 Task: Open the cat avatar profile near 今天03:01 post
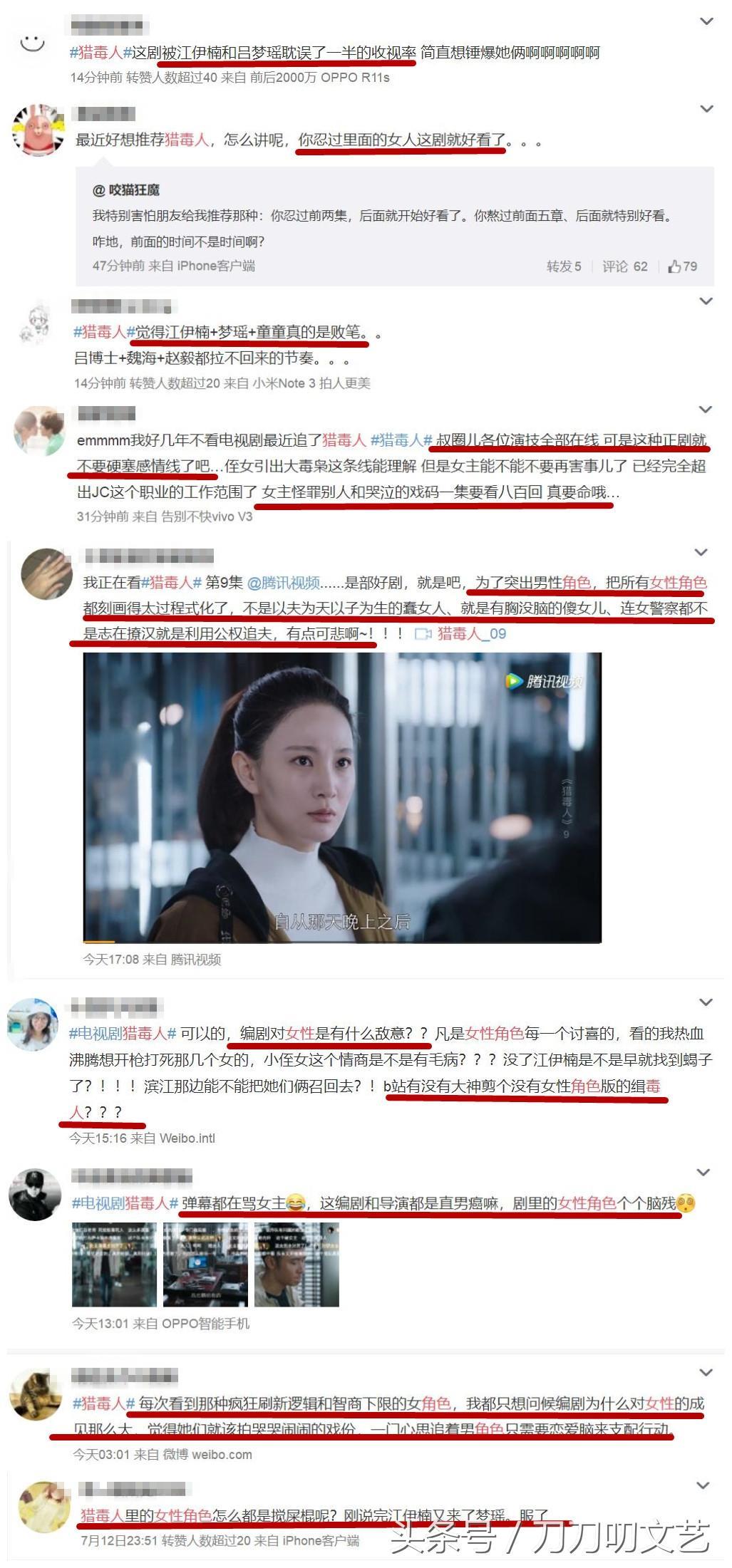(x=35, y=1394)
